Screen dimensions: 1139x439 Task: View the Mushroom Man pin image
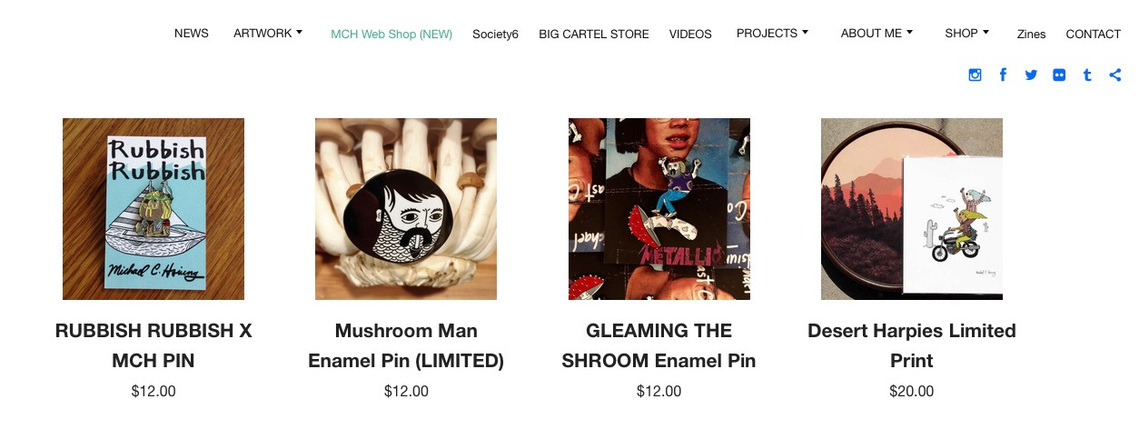pos(406,209)
